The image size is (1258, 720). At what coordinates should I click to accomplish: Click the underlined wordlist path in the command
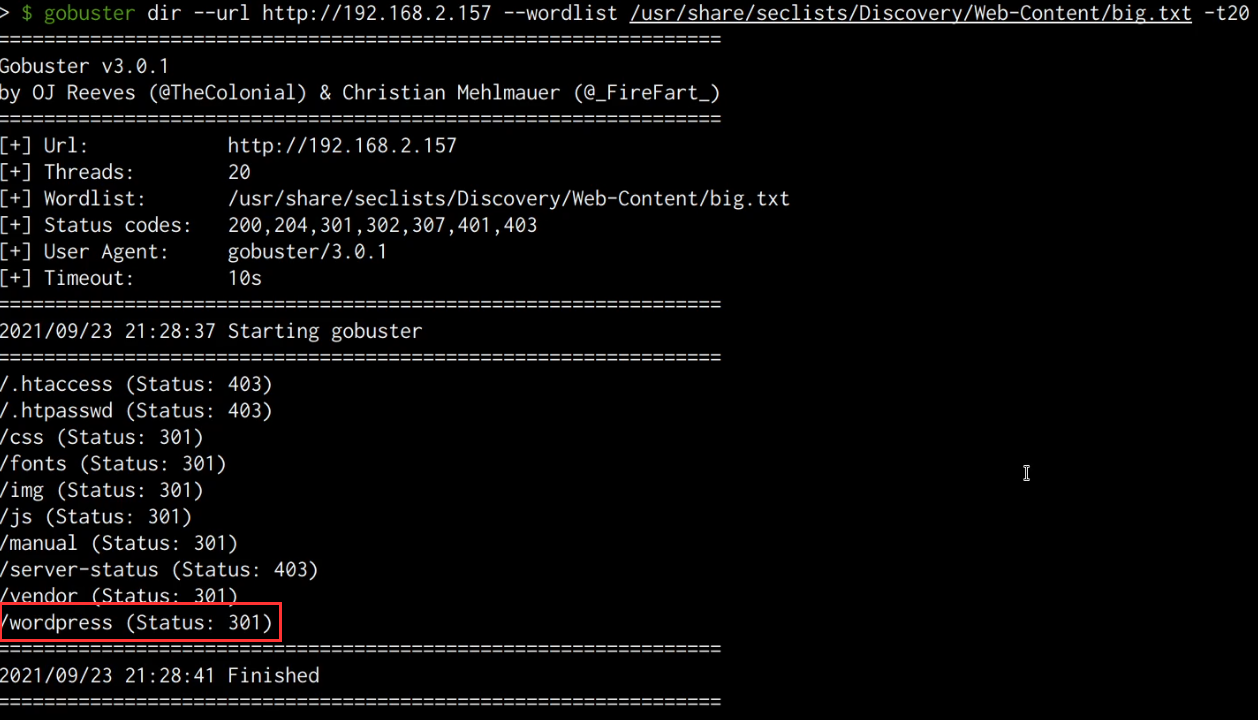pos(910,13)
